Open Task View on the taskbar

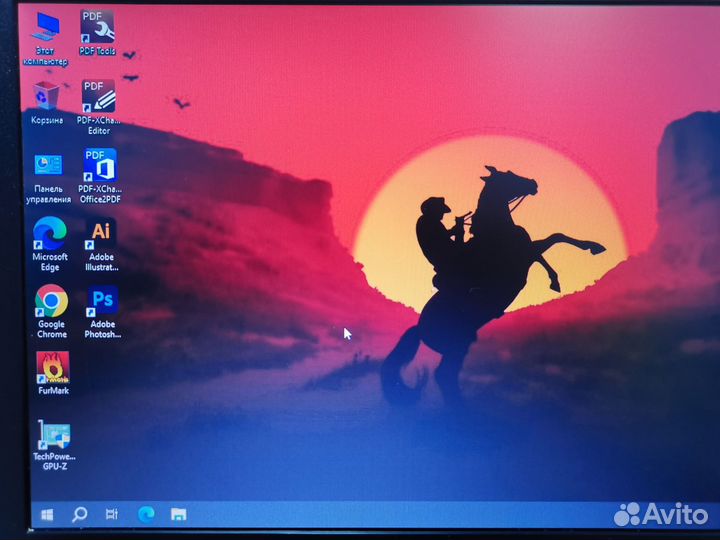pyautogui.click(x=112, y=514)
